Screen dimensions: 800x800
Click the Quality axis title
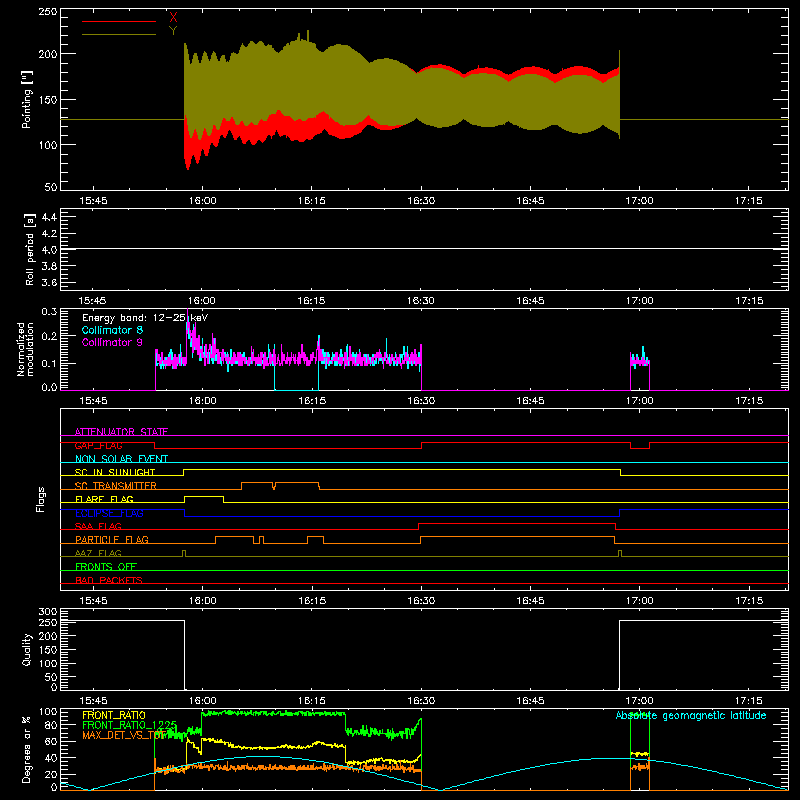pos(27,649)
